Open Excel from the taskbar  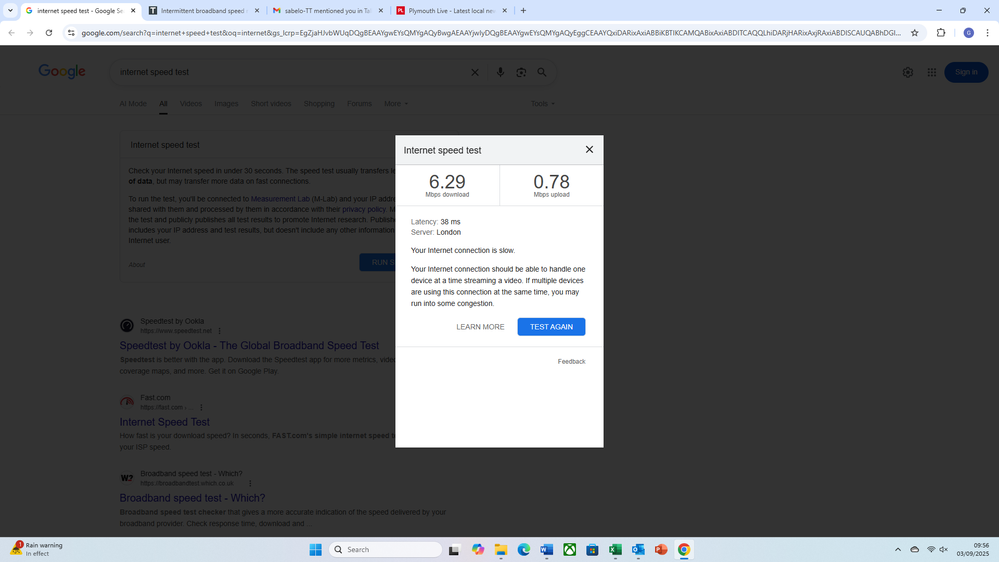[x=615, y=550]
